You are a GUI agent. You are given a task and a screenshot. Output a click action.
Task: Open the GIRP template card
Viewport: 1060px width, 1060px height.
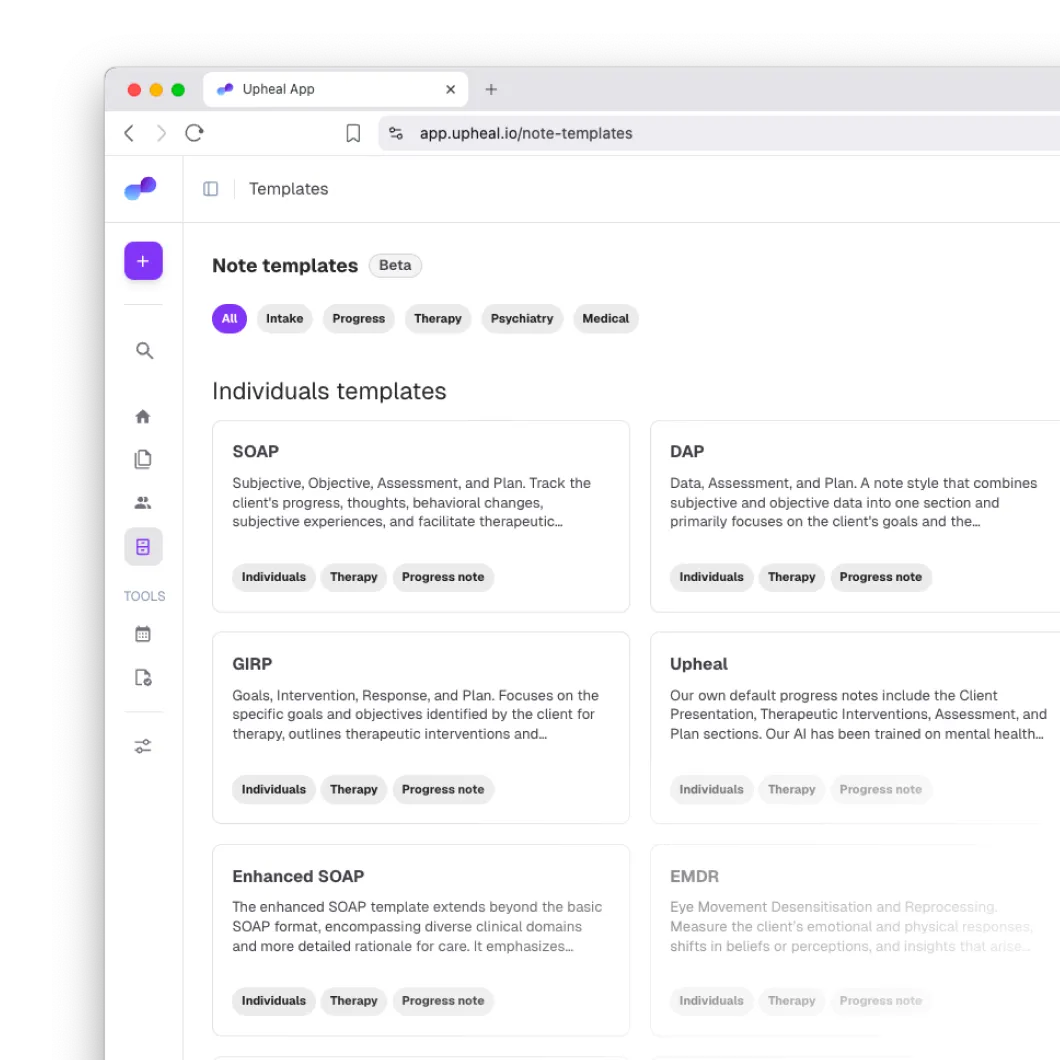421,728
